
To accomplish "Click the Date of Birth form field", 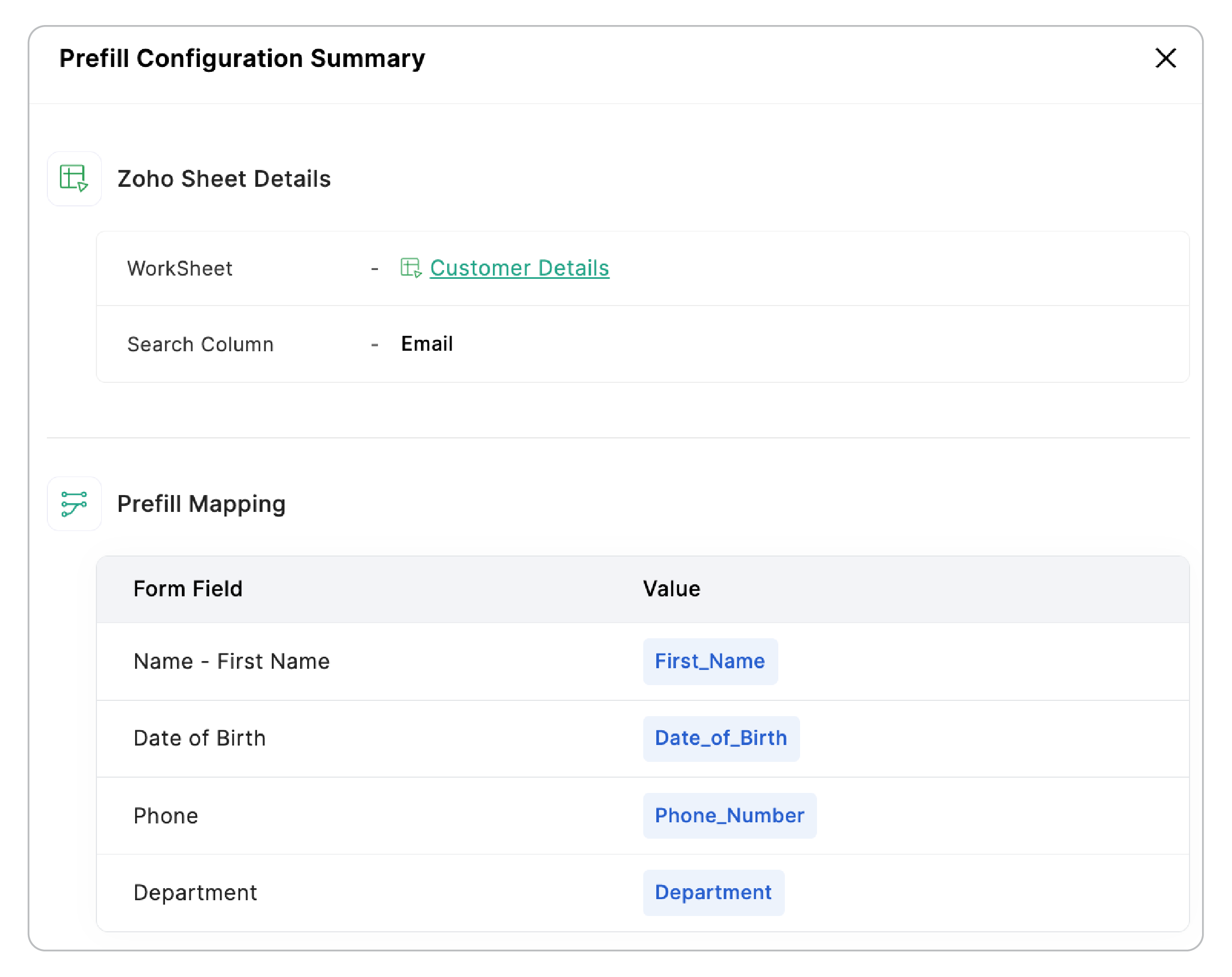I will coord(199,738).
